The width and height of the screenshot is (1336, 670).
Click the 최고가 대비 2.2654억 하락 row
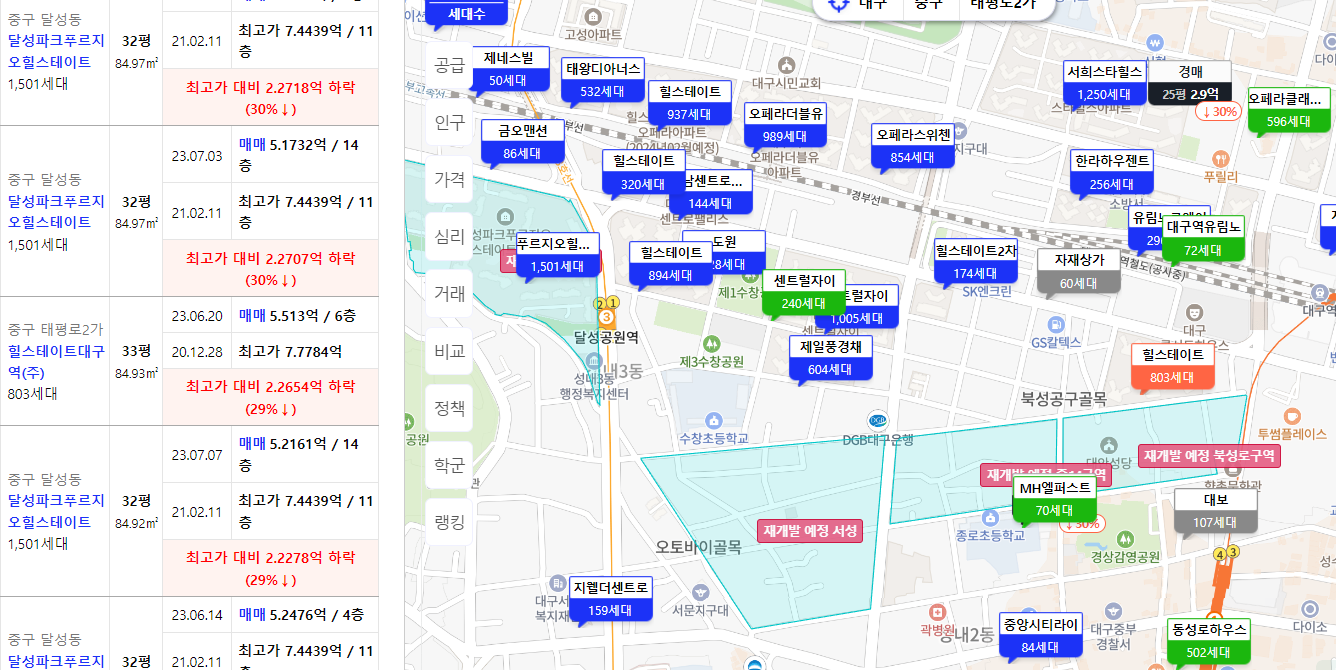point(271,397)
